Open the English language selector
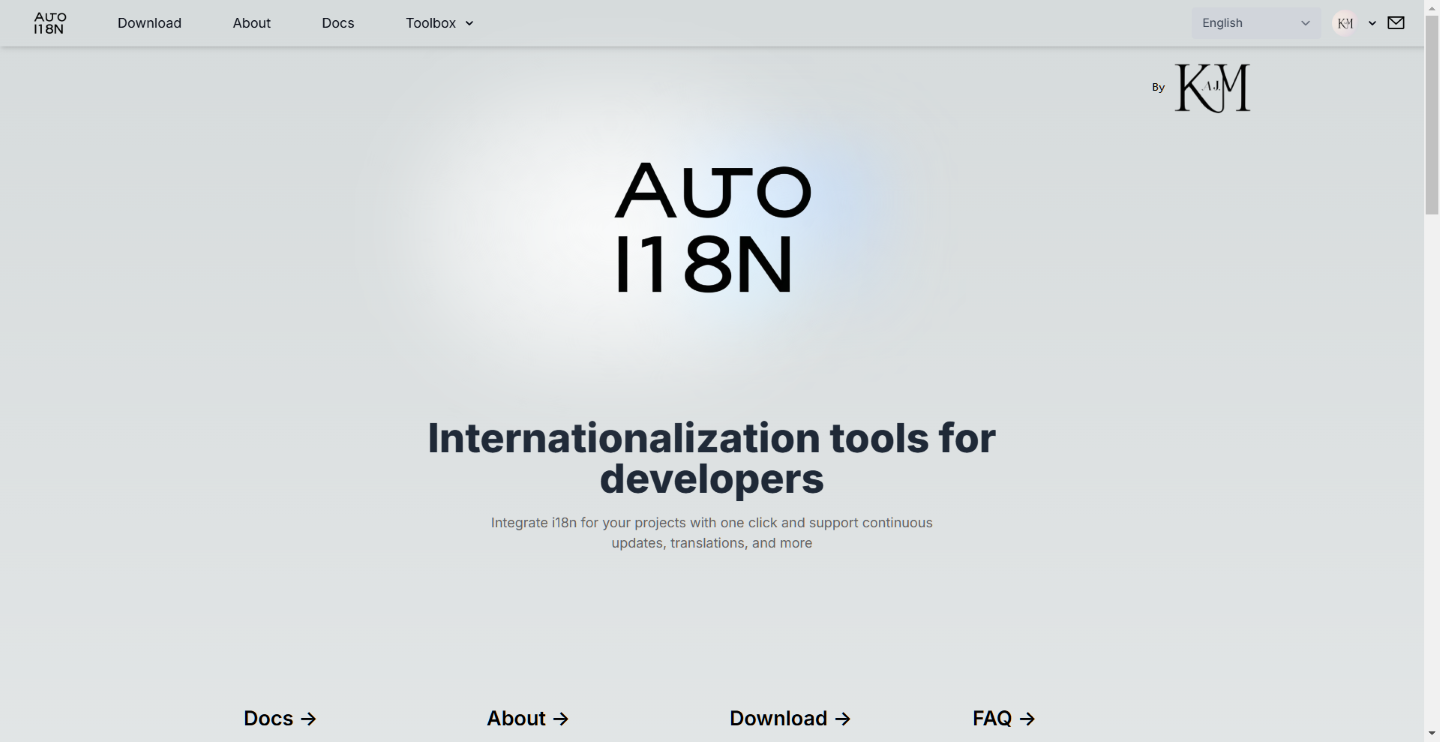This screenshot has height=742, width=1440. coord(1255,22)
